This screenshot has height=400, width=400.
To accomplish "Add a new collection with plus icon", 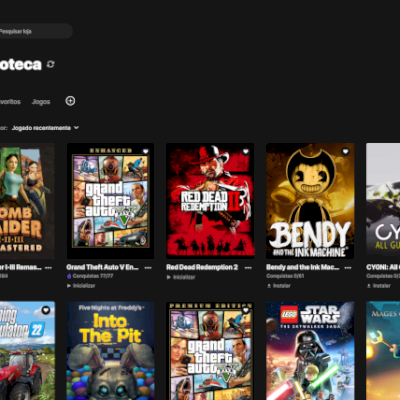I will (70, 101).
